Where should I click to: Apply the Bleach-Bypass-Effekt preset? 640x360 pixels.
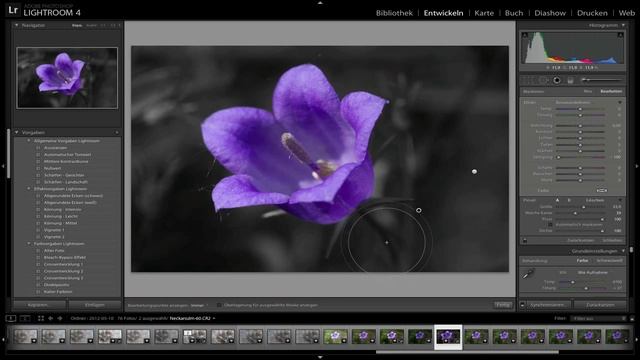(64, 258)
